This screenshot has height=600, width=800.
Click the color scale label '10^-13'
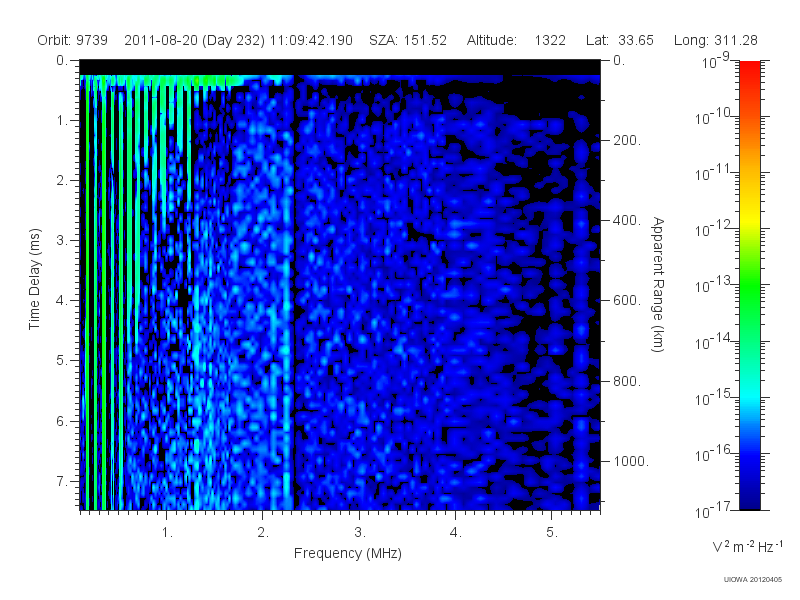[x=713, y=285]
